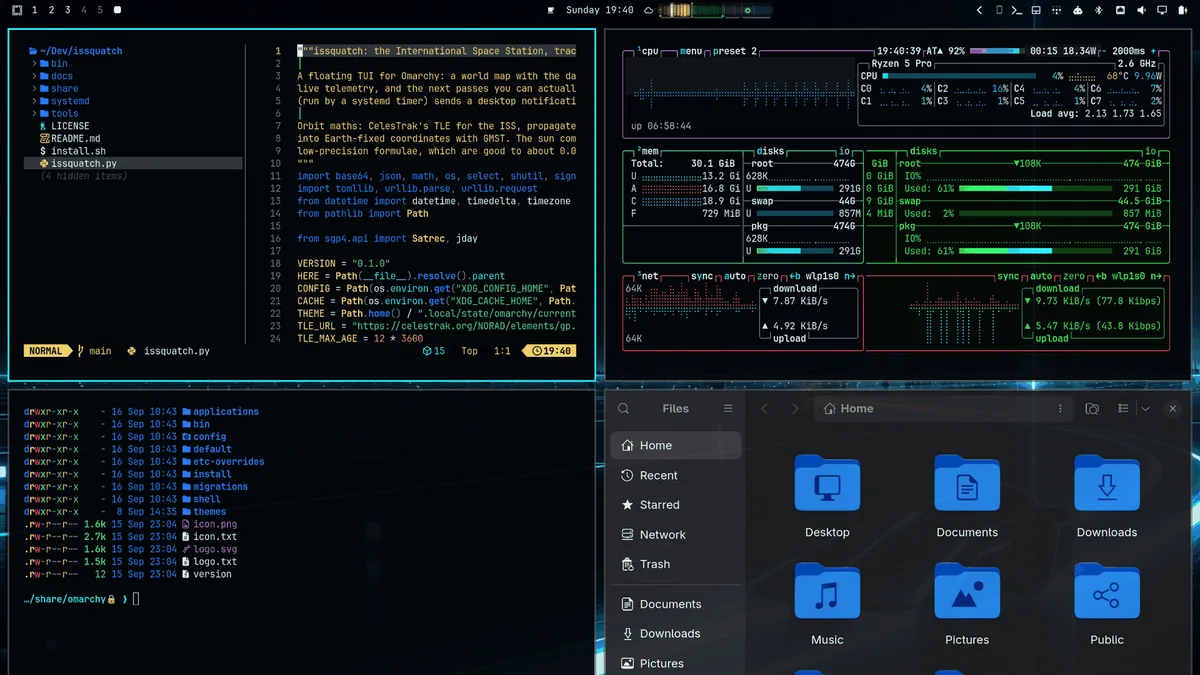Open the terminal prompt icon in the top bar

(1017, 10)
